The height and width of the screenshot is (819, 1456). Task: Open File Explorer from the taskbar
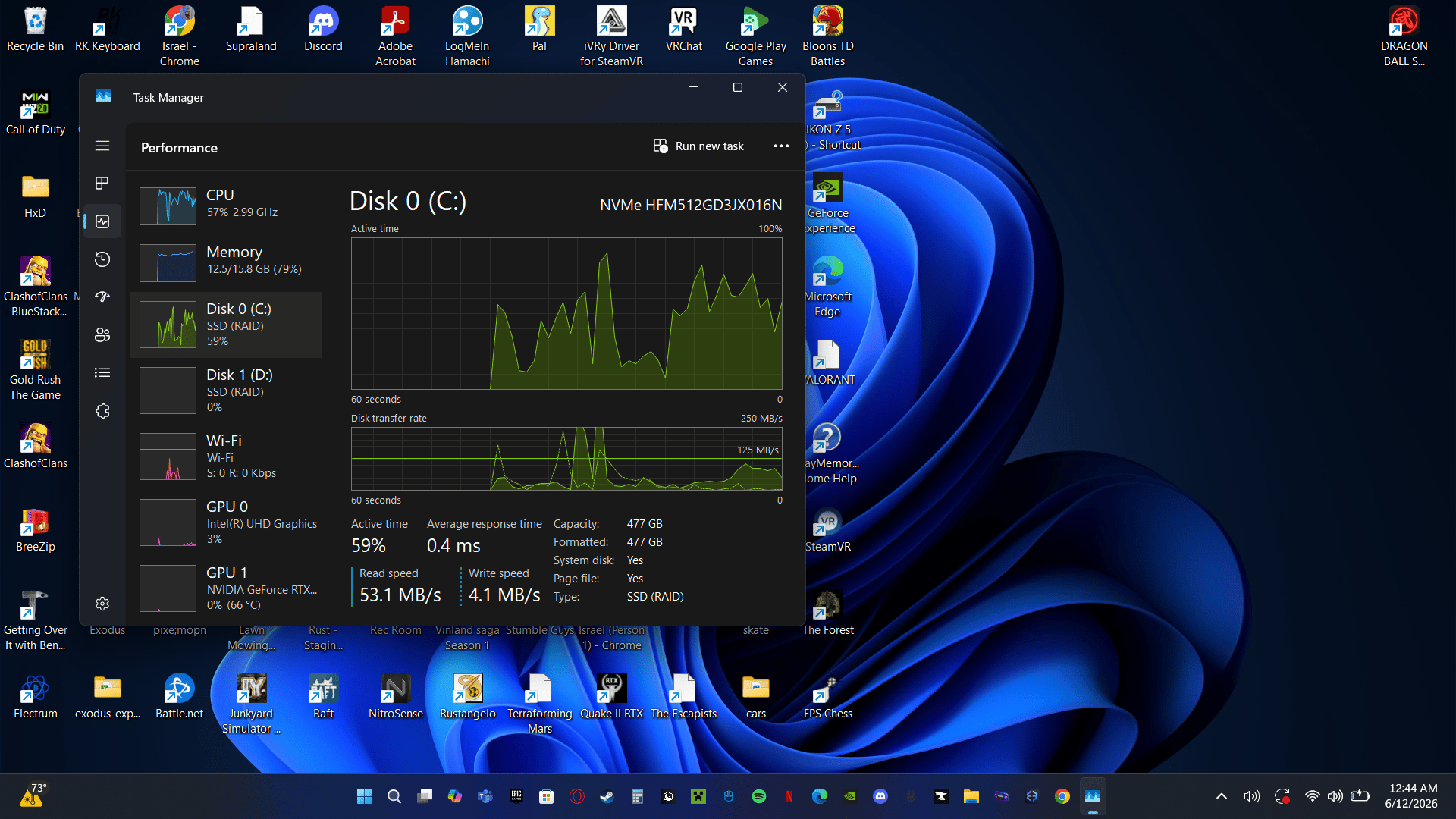(971, 796)
